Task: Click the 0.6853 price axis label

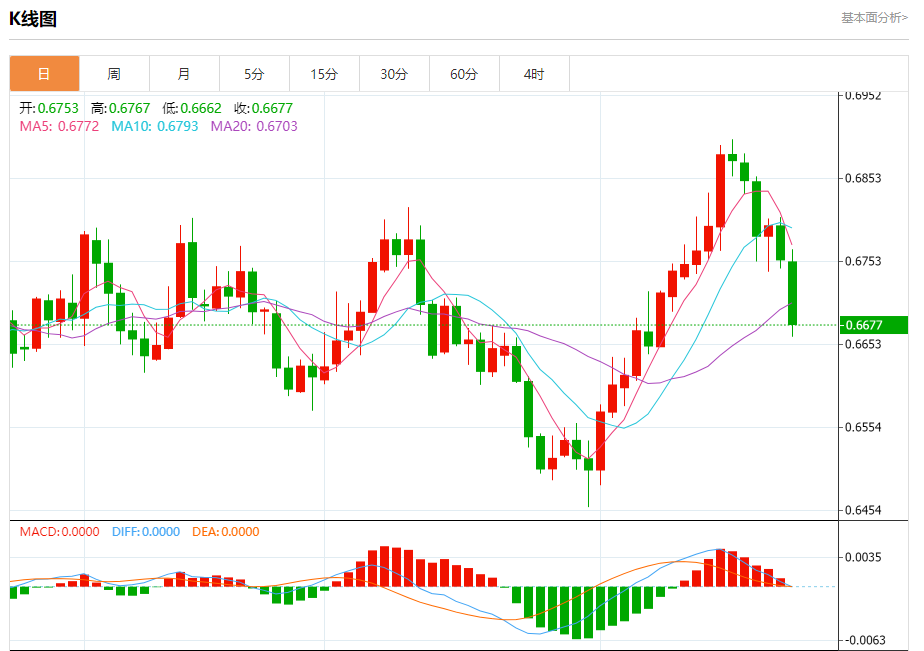Action: (863, 179)
